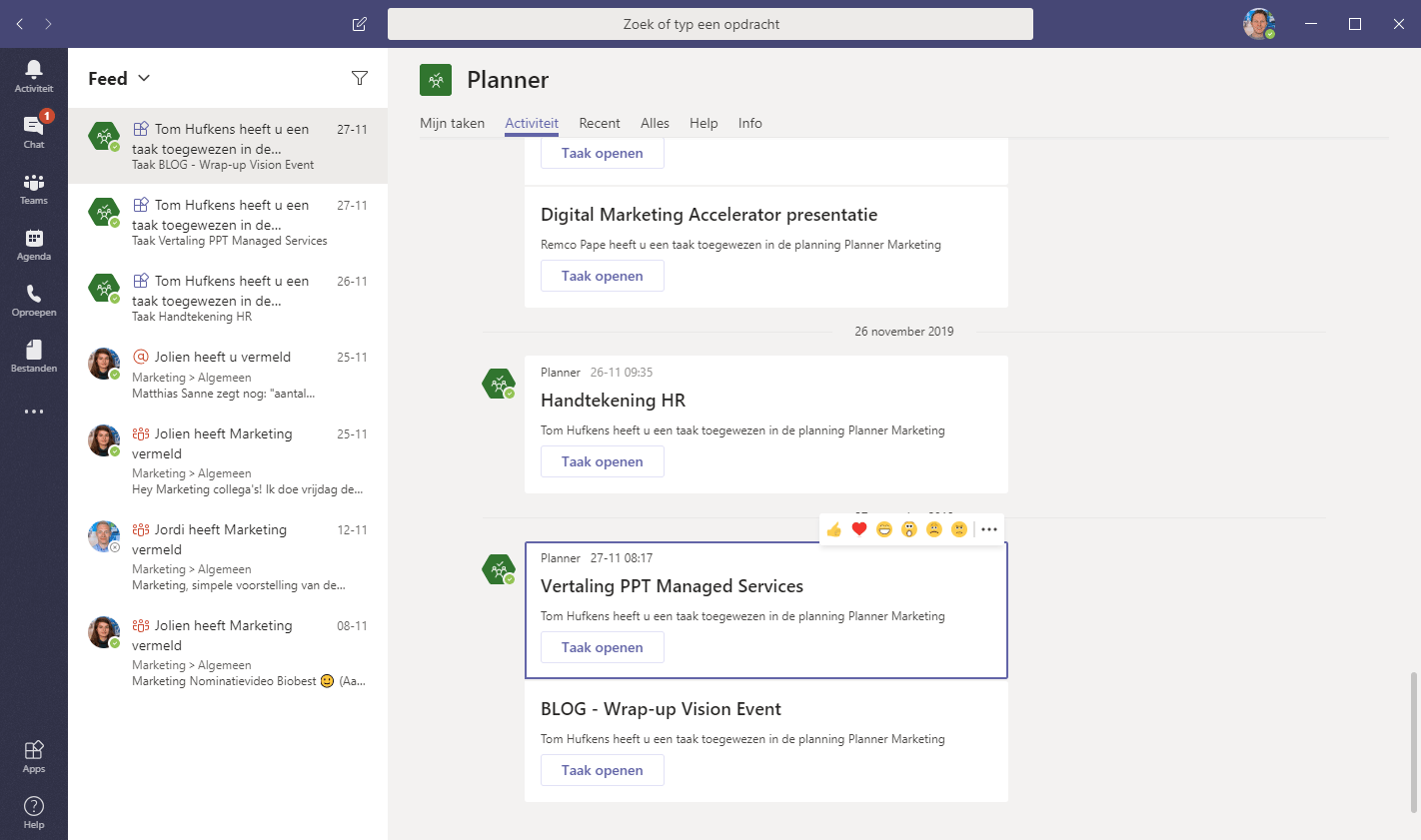Image resolution: width=1421 pixels, height=840 pixels.
Task: React with angry emoji
Action: point(959,529)
